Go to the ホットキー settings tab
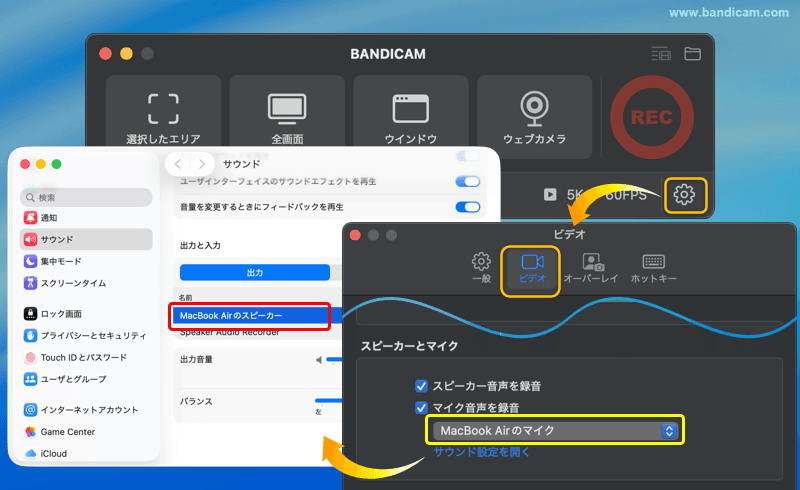The image size is (800, 490). click(654, 267)
